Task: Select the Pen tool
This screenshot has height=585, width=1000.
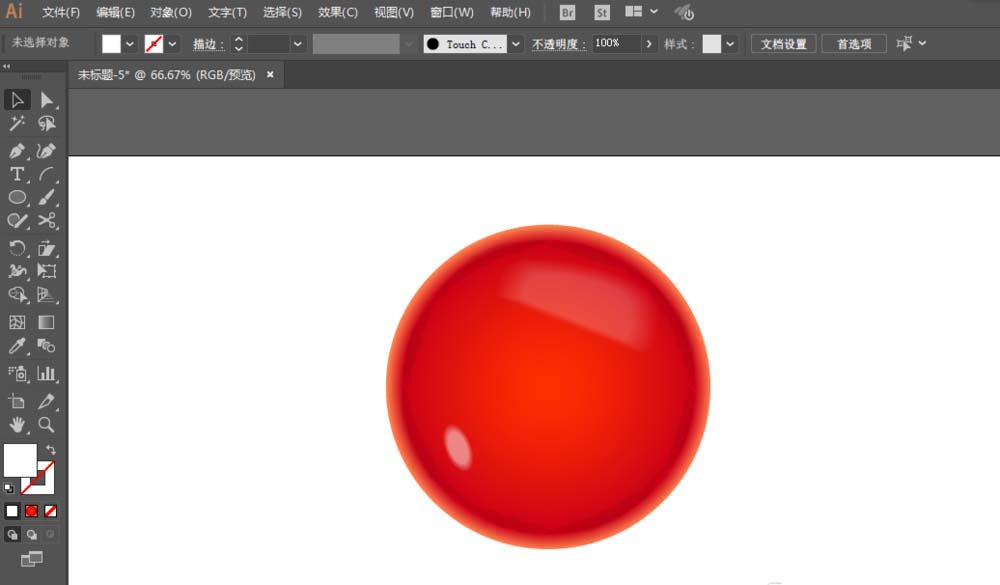Action: pos(17,151)
